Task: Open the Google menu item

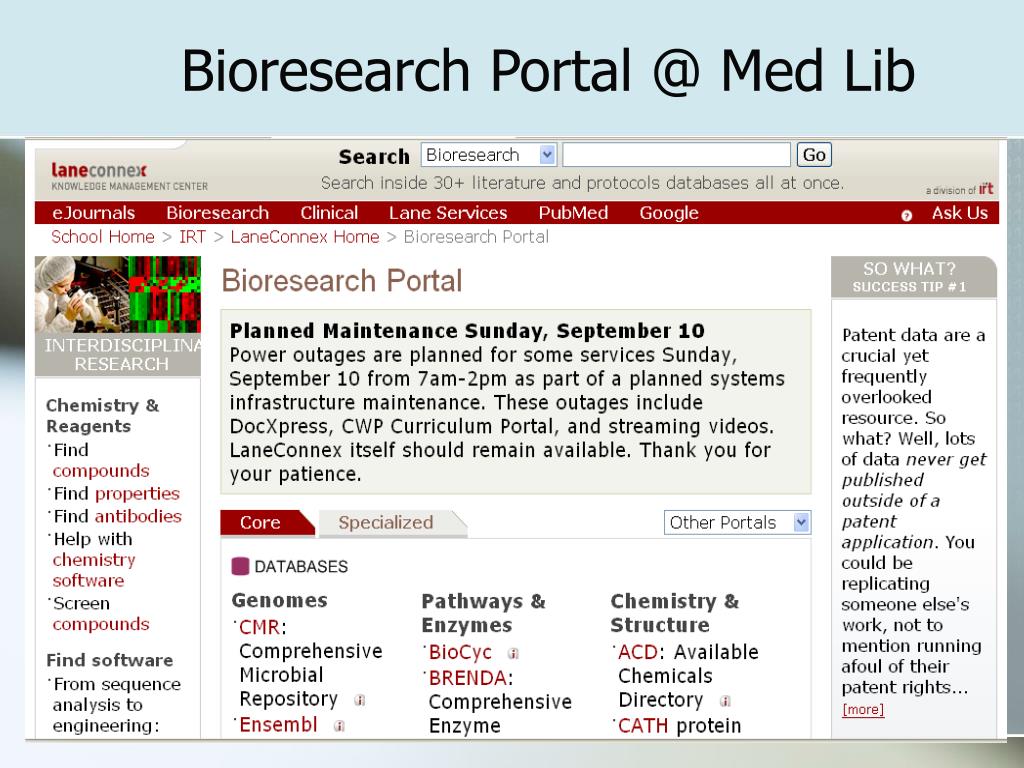Action: (669, 213)
